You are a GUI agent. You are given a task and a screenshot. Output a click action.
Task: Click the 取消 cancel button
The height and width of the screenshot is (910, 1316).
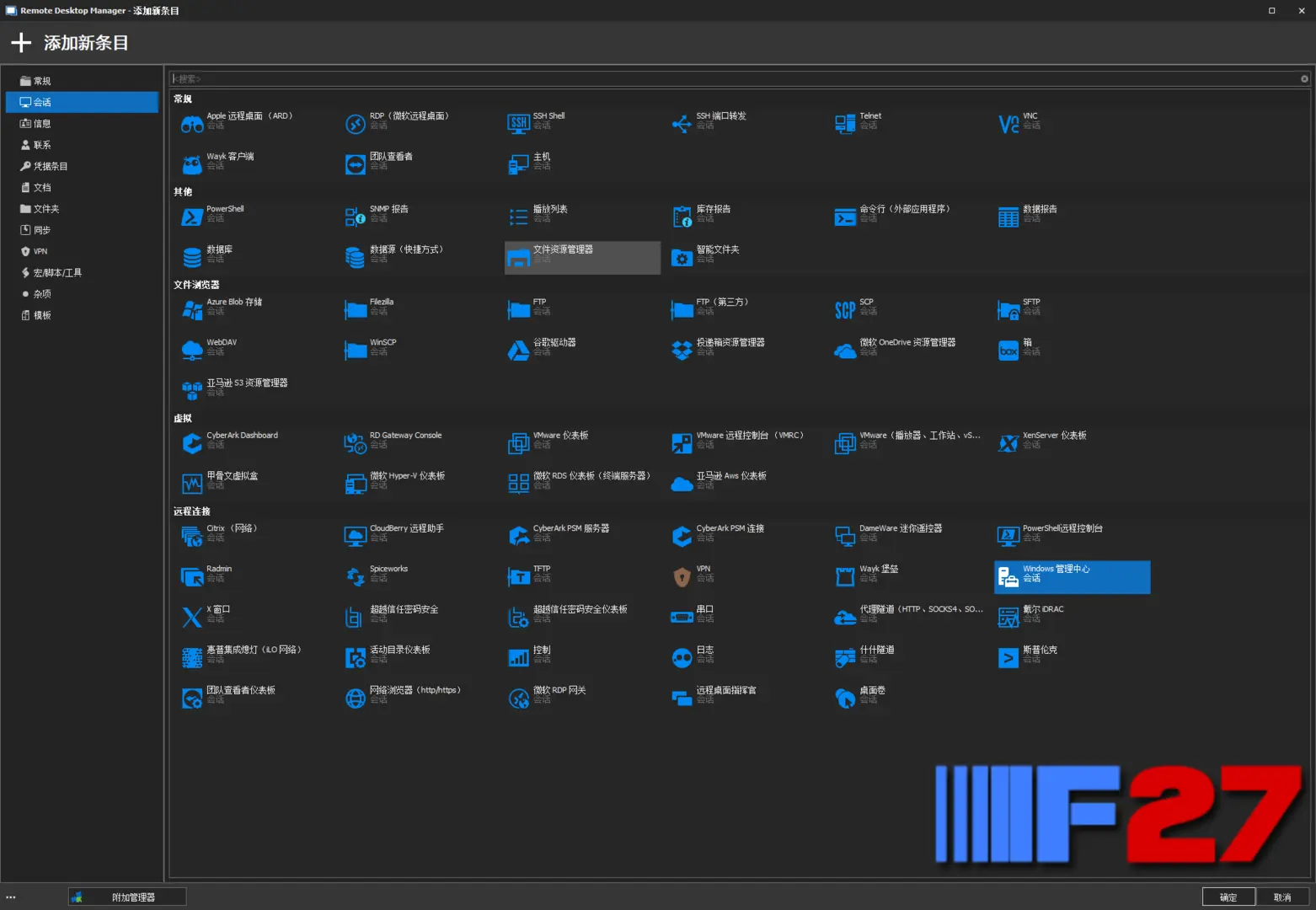[x=1282, y=897]
